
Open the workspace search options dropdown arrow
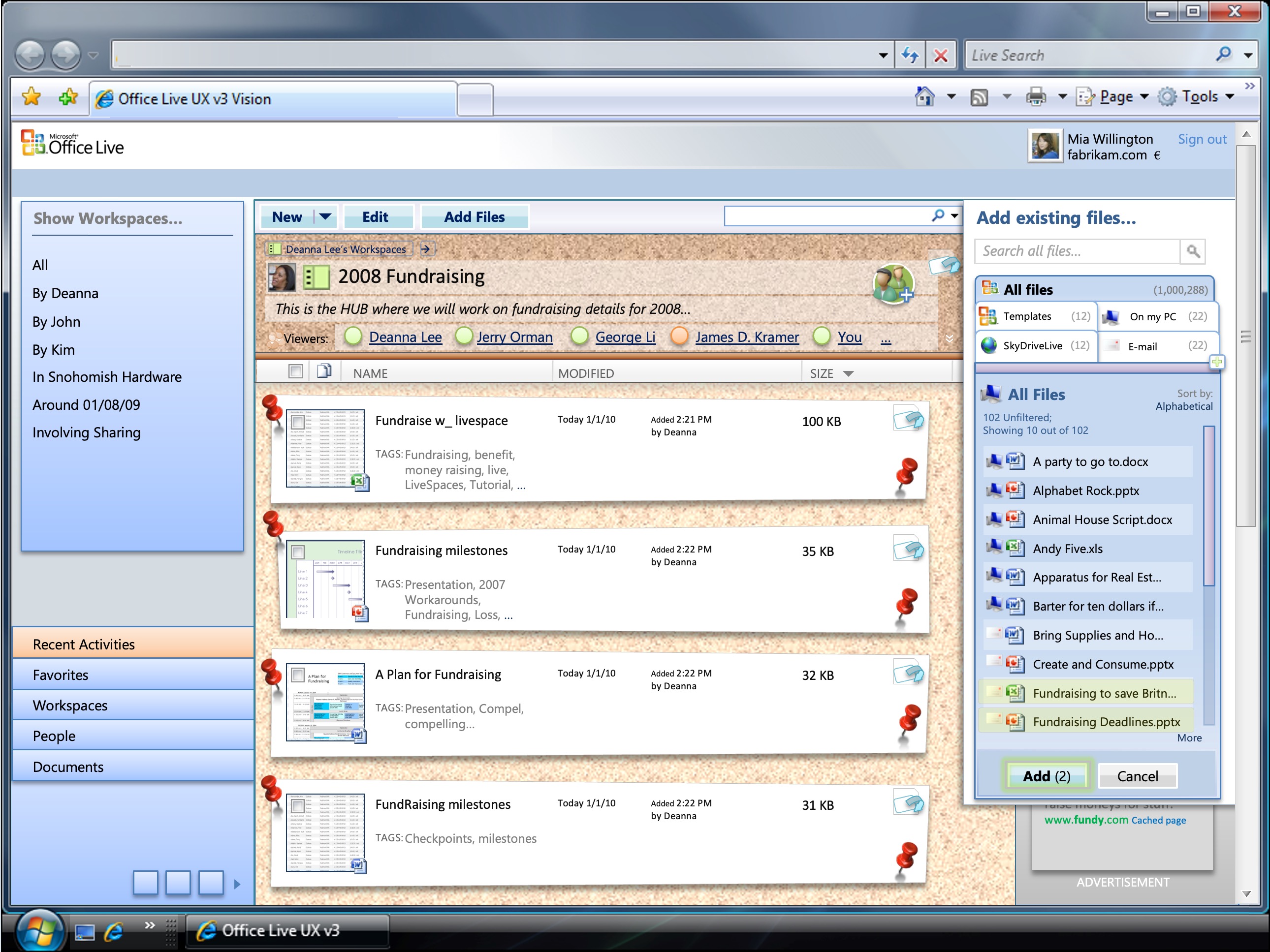(954, 216)
